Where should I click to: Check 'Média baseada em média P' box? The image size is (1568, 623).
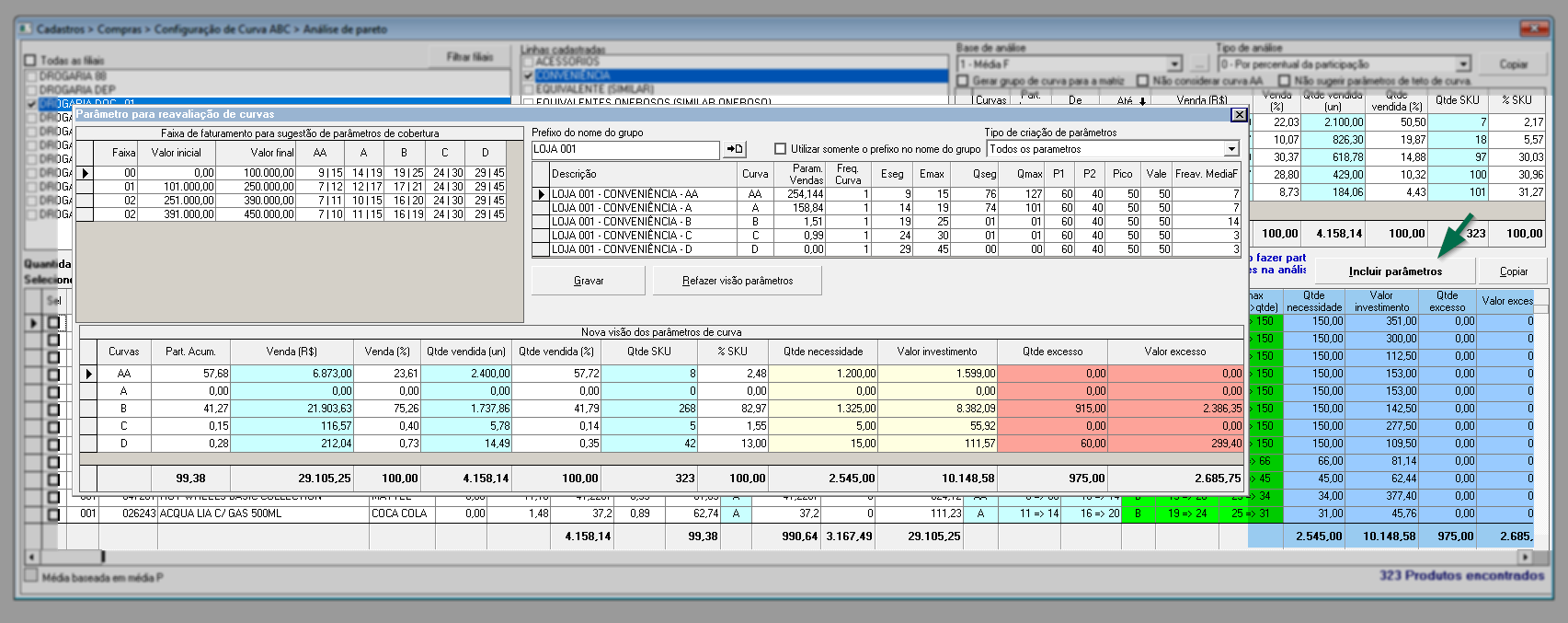[x=31, y=576]
